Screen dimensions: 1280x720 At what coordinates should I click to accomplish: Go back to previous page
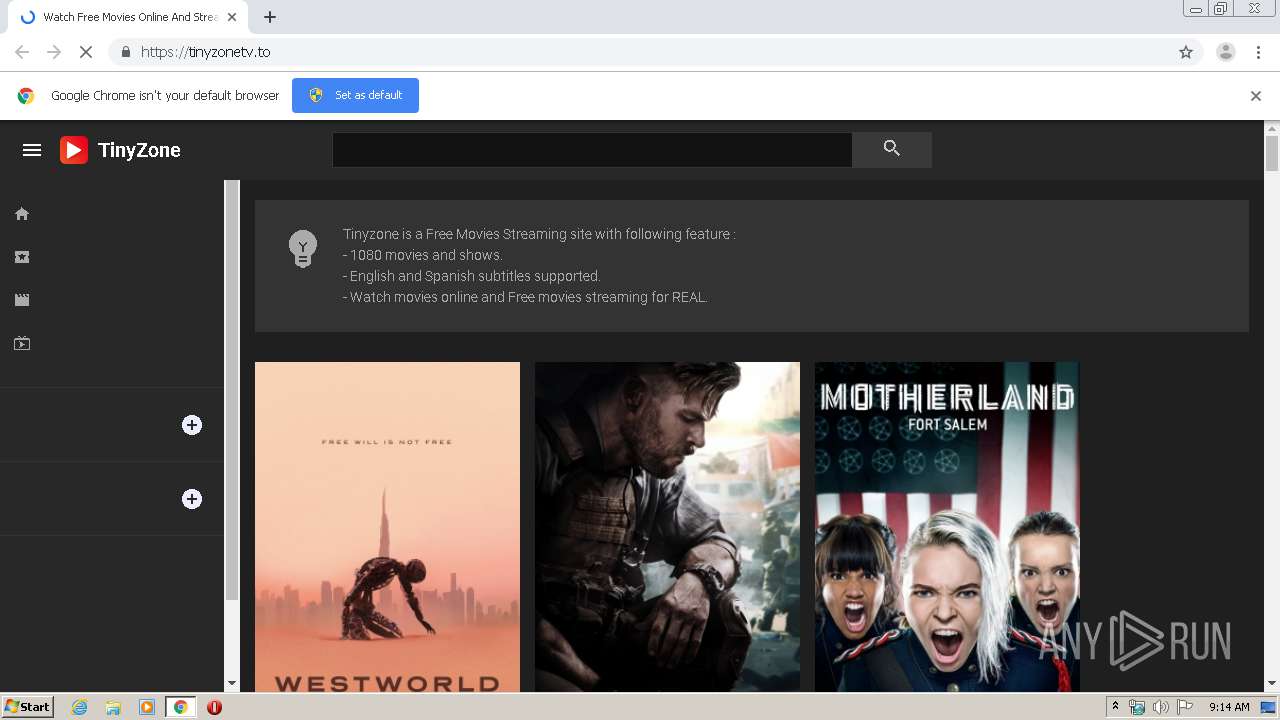[22, 52]
